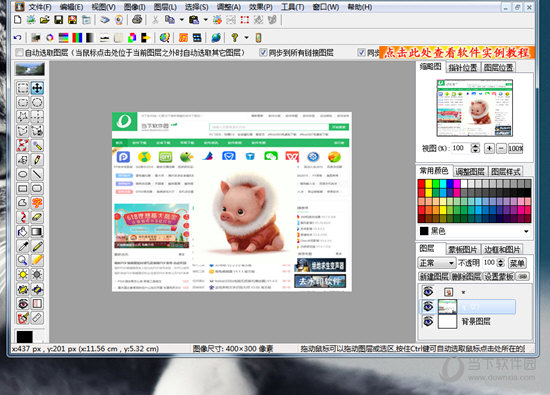Click the 设置蒙板 button
Viewport: 550px width, 395px height.
(499, 276)
